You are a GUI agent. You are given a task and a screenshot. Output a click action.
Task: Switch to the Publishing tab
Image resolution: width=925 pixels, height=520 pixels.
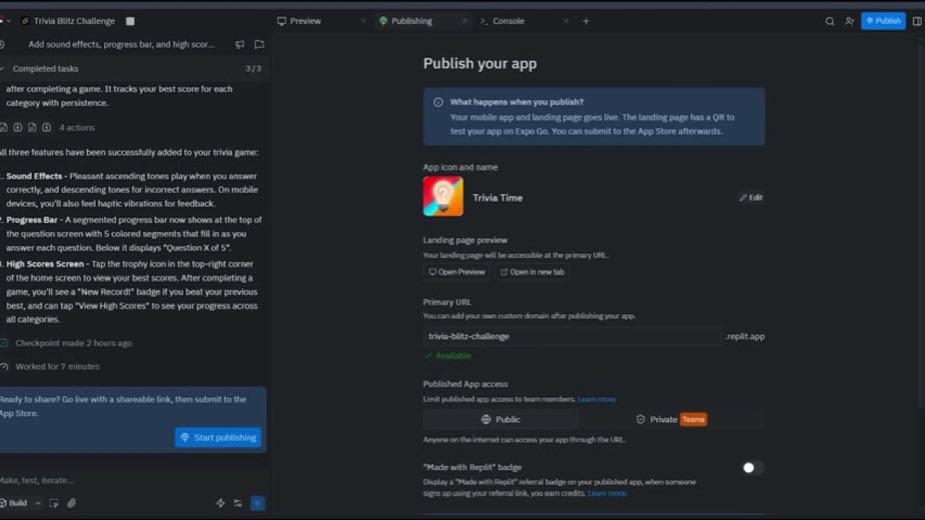pos(406,21)
